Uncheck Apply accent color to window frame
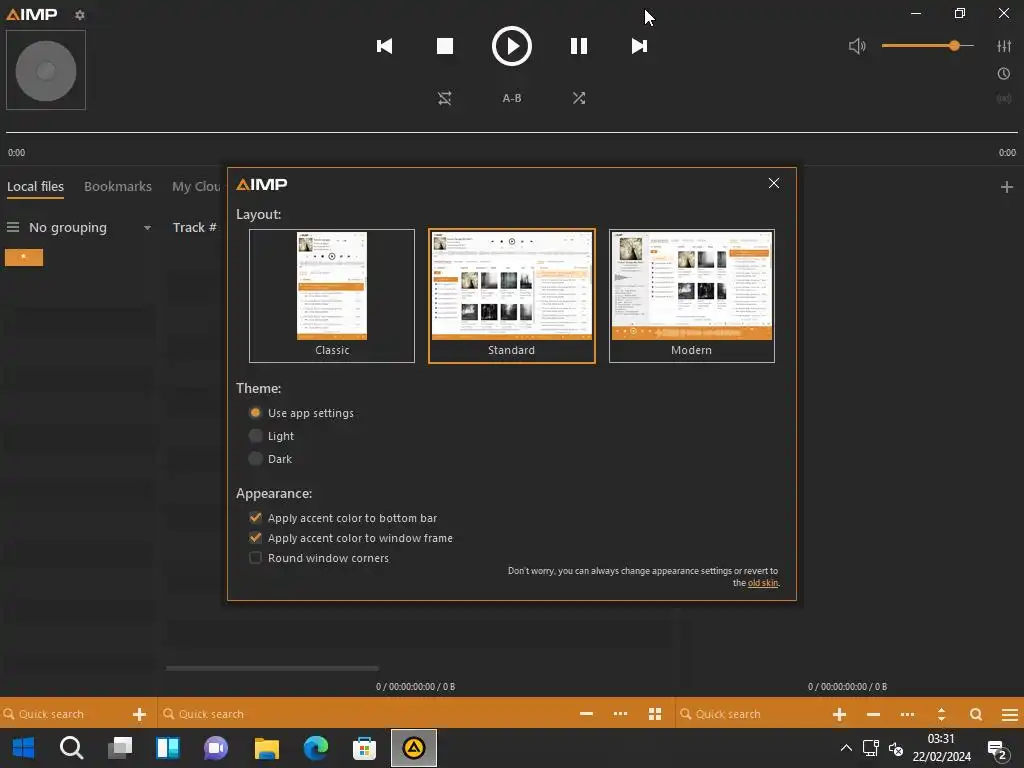This screenshot has height=768, width=1024. [255, 537]
